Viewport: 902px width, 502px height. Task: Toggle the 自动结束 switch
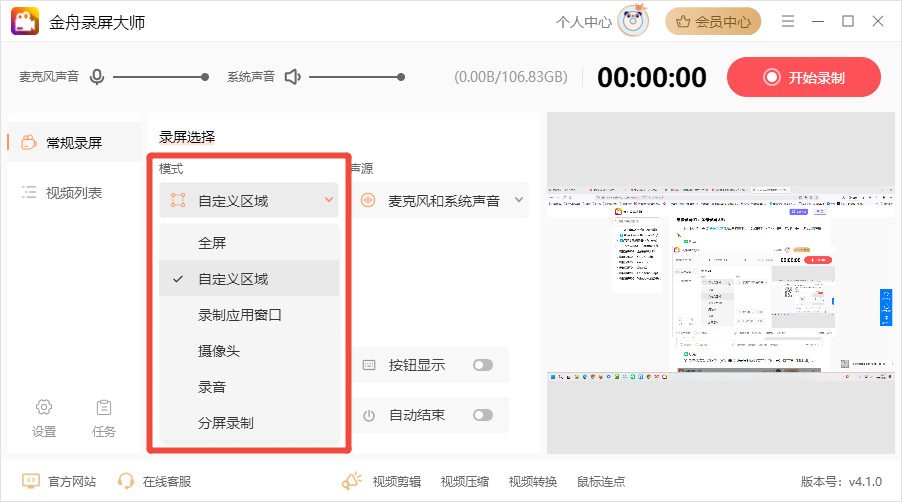tap(483, 415)
